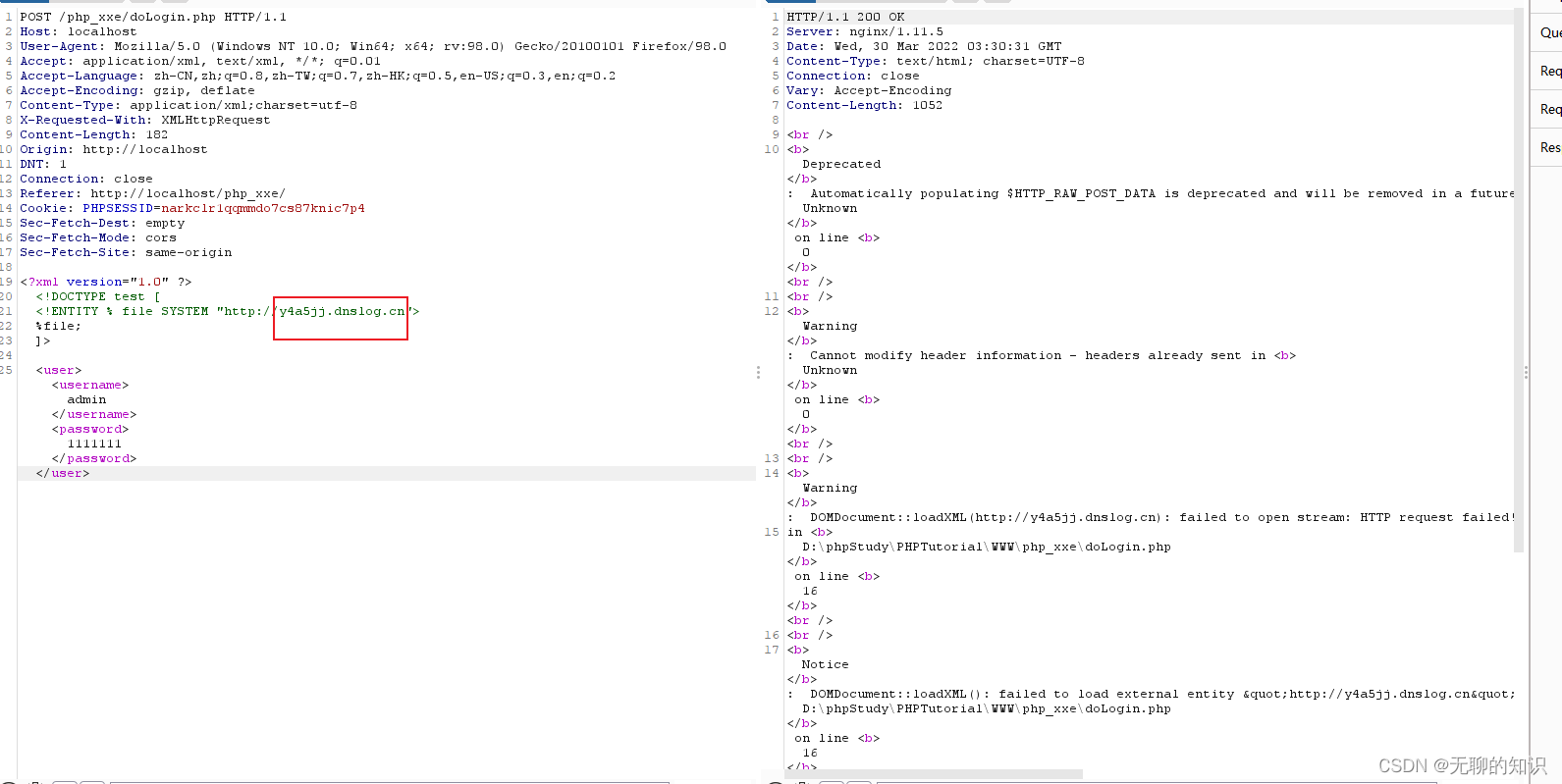This screenshot has height=784, width=1562.
Task: Select the 'Origin: http://localhost' header
Action: [114, 149]
